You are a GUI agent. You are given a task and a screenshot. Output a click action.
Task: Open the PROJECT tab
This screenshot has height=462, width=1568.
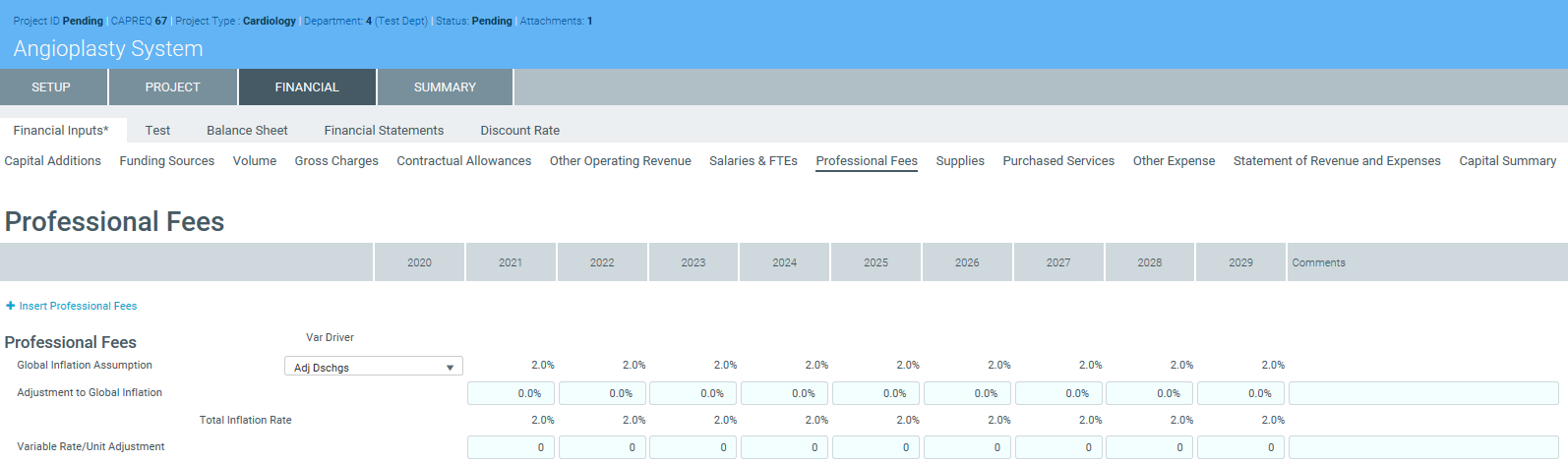pos(172,87)
